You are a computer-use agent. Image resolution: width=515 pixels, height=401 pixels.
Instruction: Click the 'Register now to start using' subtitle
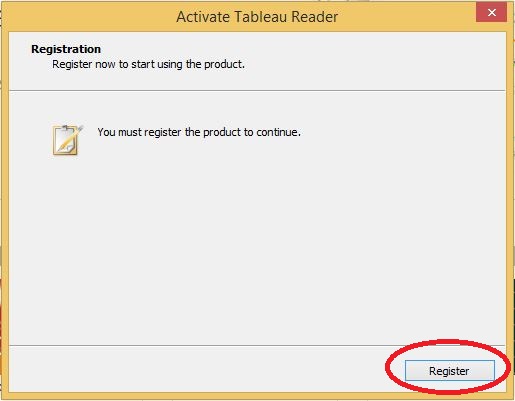coord(148,64)
